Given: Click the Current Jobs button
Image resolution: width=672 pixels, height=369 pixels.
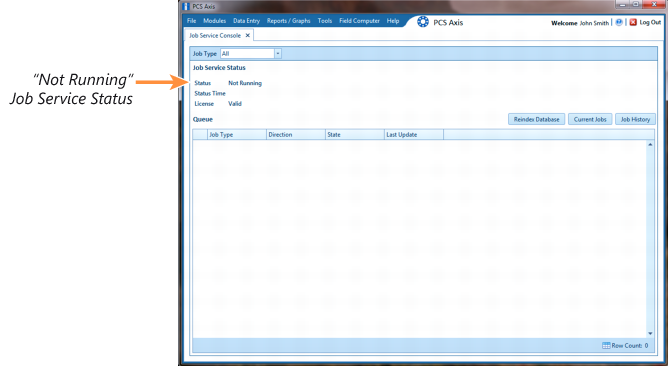Looking at the screenshot, I should [590, 119].
